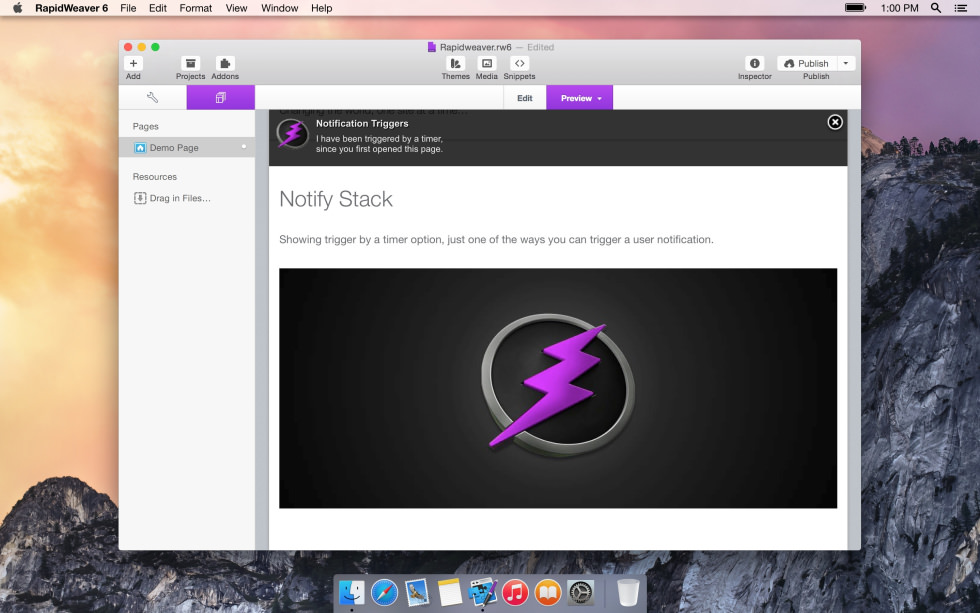Open the Projects toolbar icon
This screenshot has width=980, height=613.
tap(191, 63)
